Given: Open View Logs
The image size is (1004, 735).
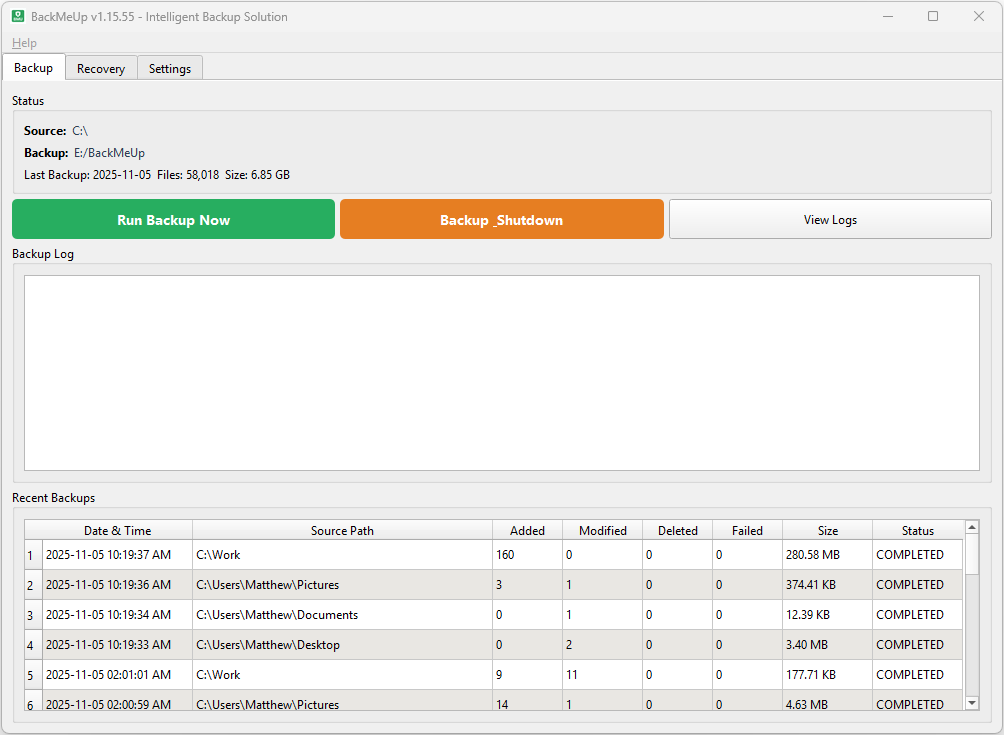Looking at the screenshot, I should click(x=830, y=219).
